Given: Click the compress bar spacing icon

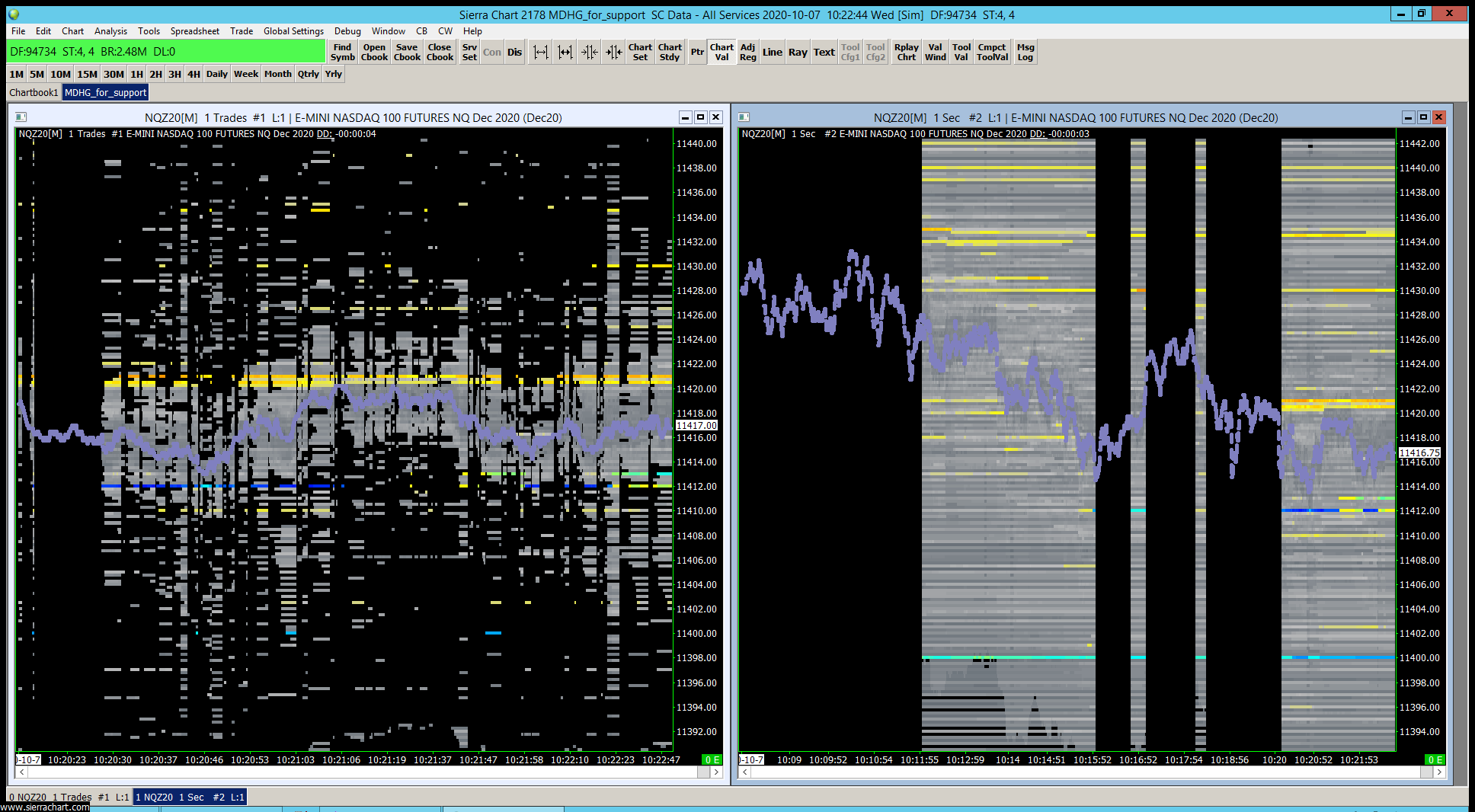Looking at the screenshot, I should 589,52.
